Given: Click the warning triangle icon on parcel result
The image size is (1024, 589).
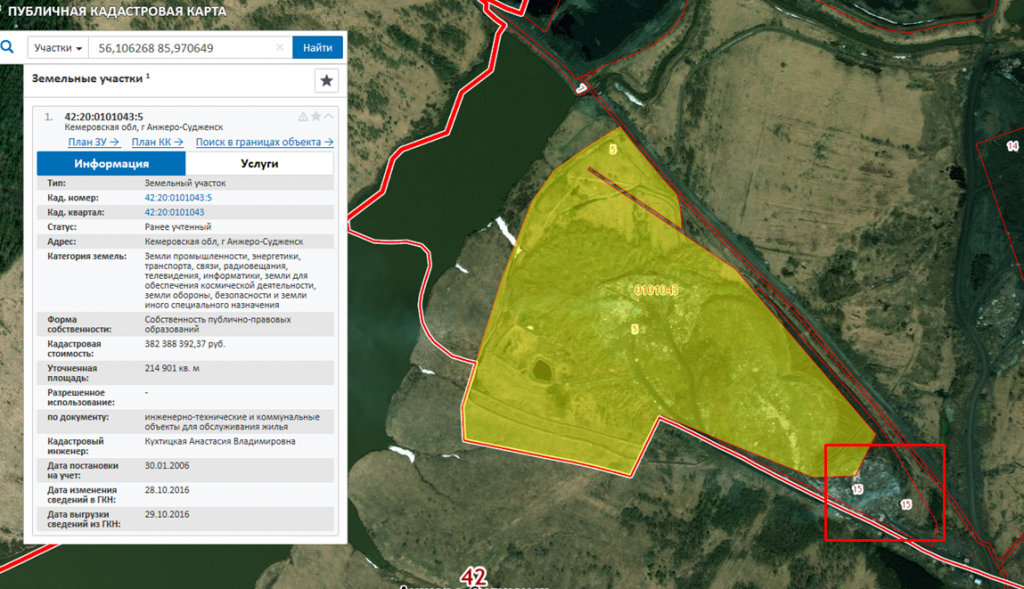Looking at the screenshot, I should point(303,117).
